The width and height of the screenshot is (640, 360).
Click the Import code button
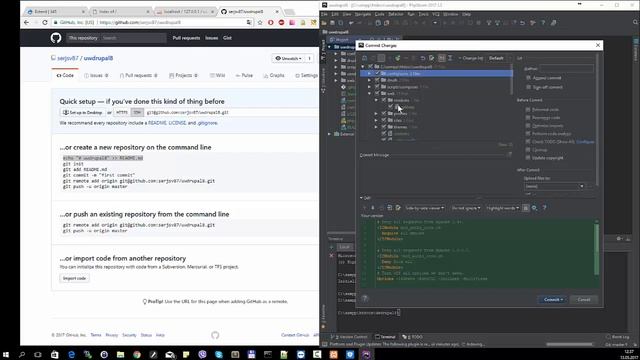pyautogui.click(x=74, y=278)
